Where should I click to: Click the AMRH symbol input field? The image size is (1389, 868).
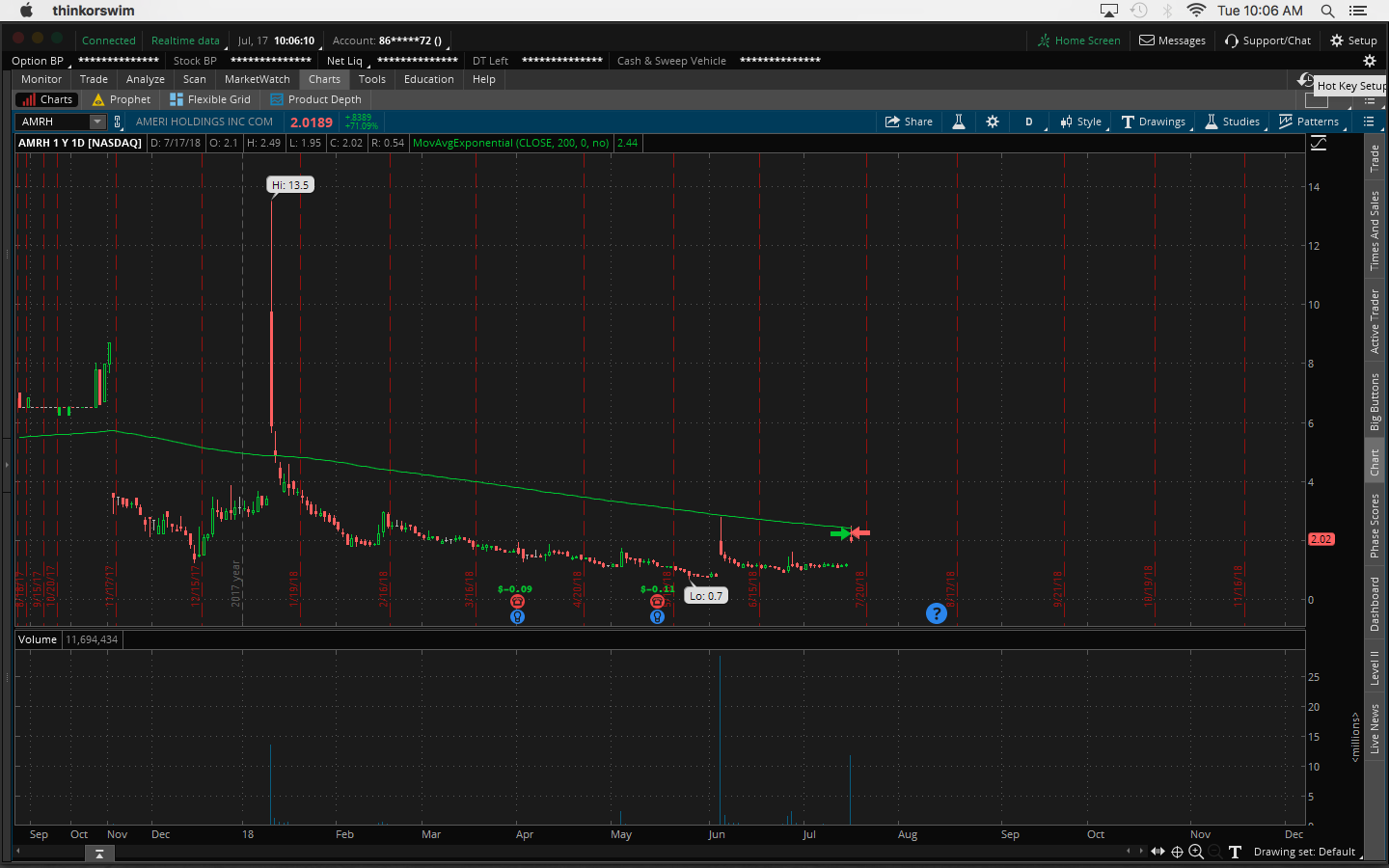(53, 122)
